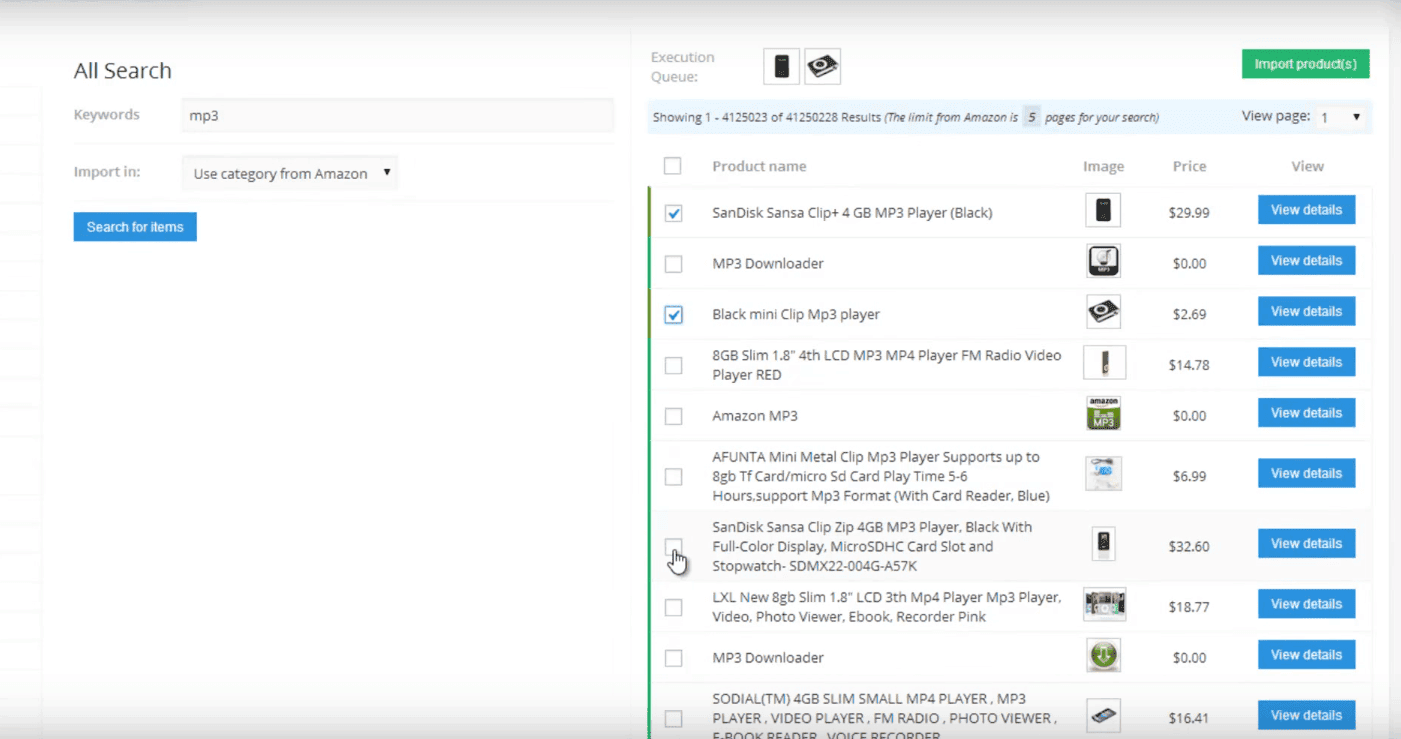Uncheck Black mini Clip Mp3 player checkbox
Screen dimensions: 1401x739
coord(673,315)
